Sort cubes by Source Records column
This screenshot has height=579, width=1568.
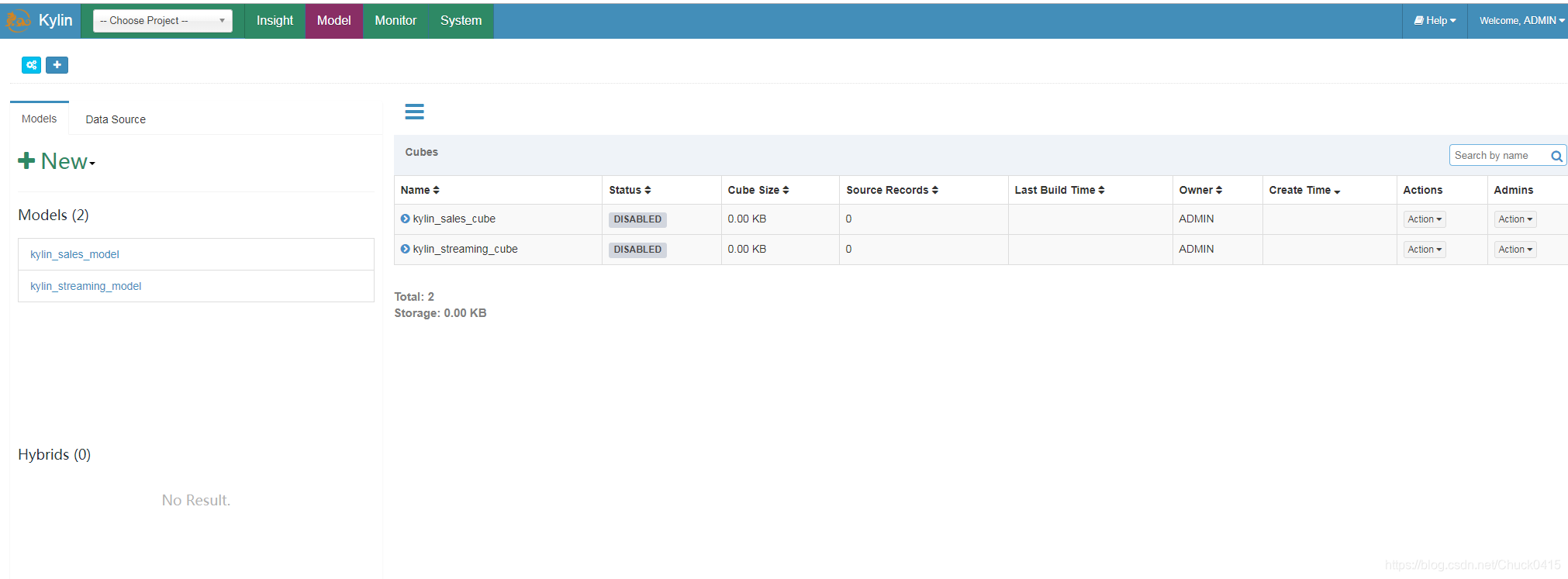pos(892,190)
